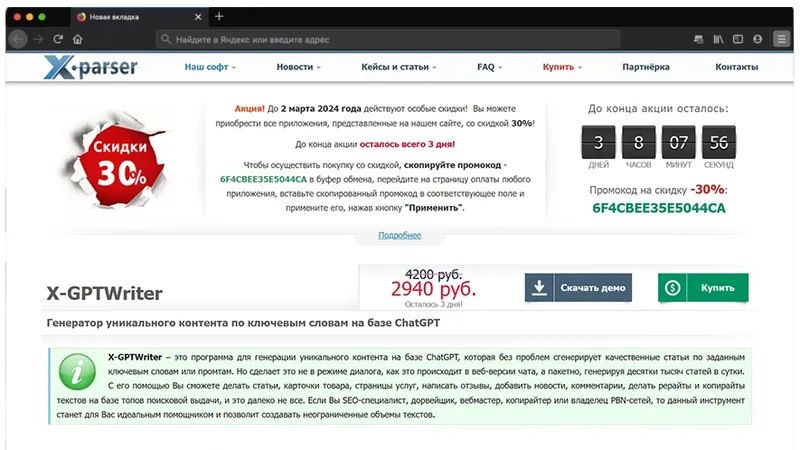Click the hours counter showing 8
This screenshot has width=800, height=450.
(x=638, y=142)
